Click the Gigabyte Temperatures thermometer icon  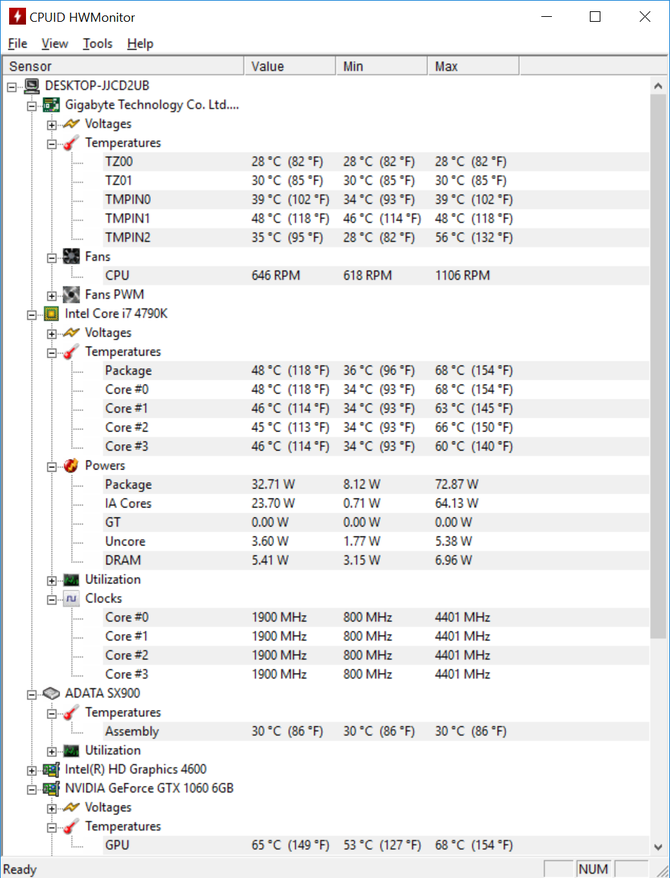[x=71, y=143]
